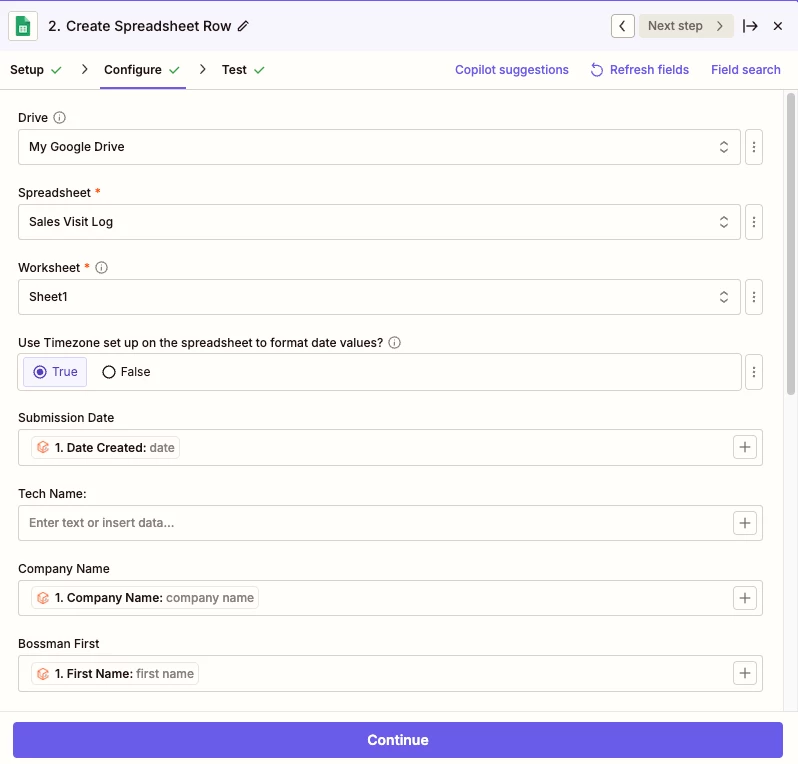Close the step editor panel
Viewport: 798px width, 764px height.
click(778, 26)
